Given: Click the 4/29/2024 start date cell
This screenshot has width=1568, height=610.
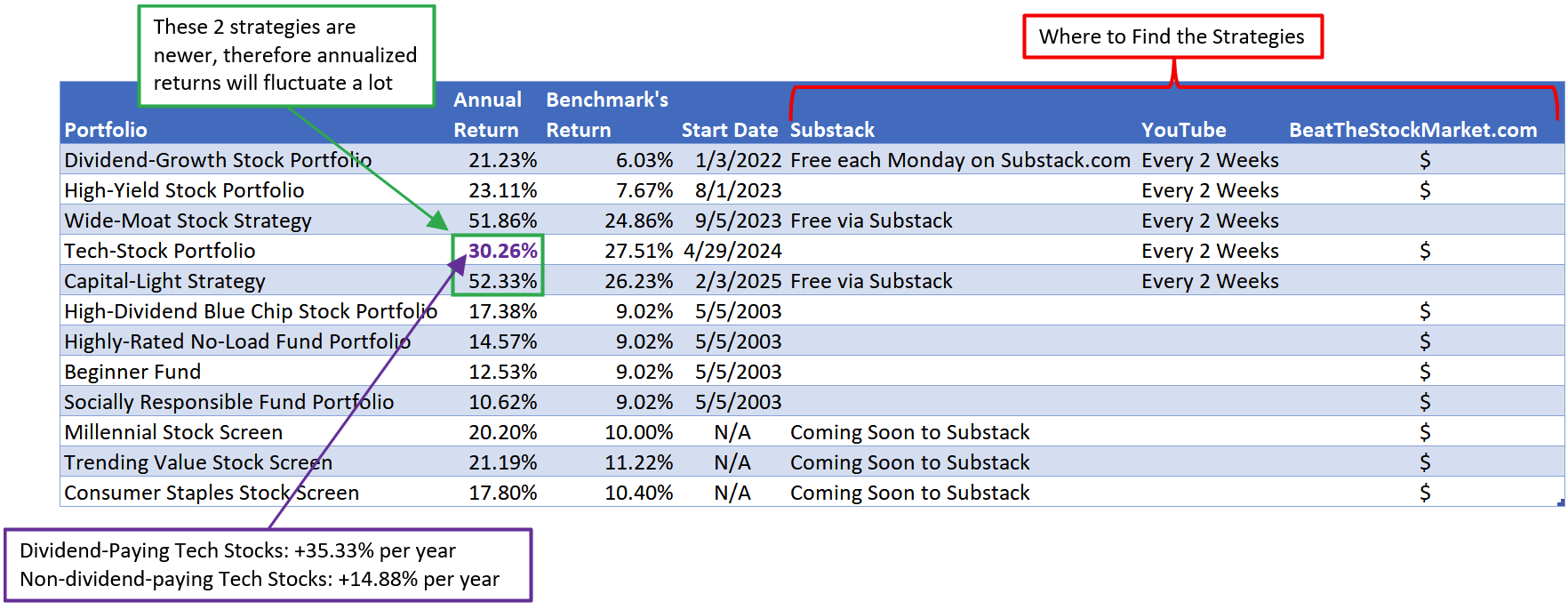Looking at the screenshot, I should coord(733,251).
